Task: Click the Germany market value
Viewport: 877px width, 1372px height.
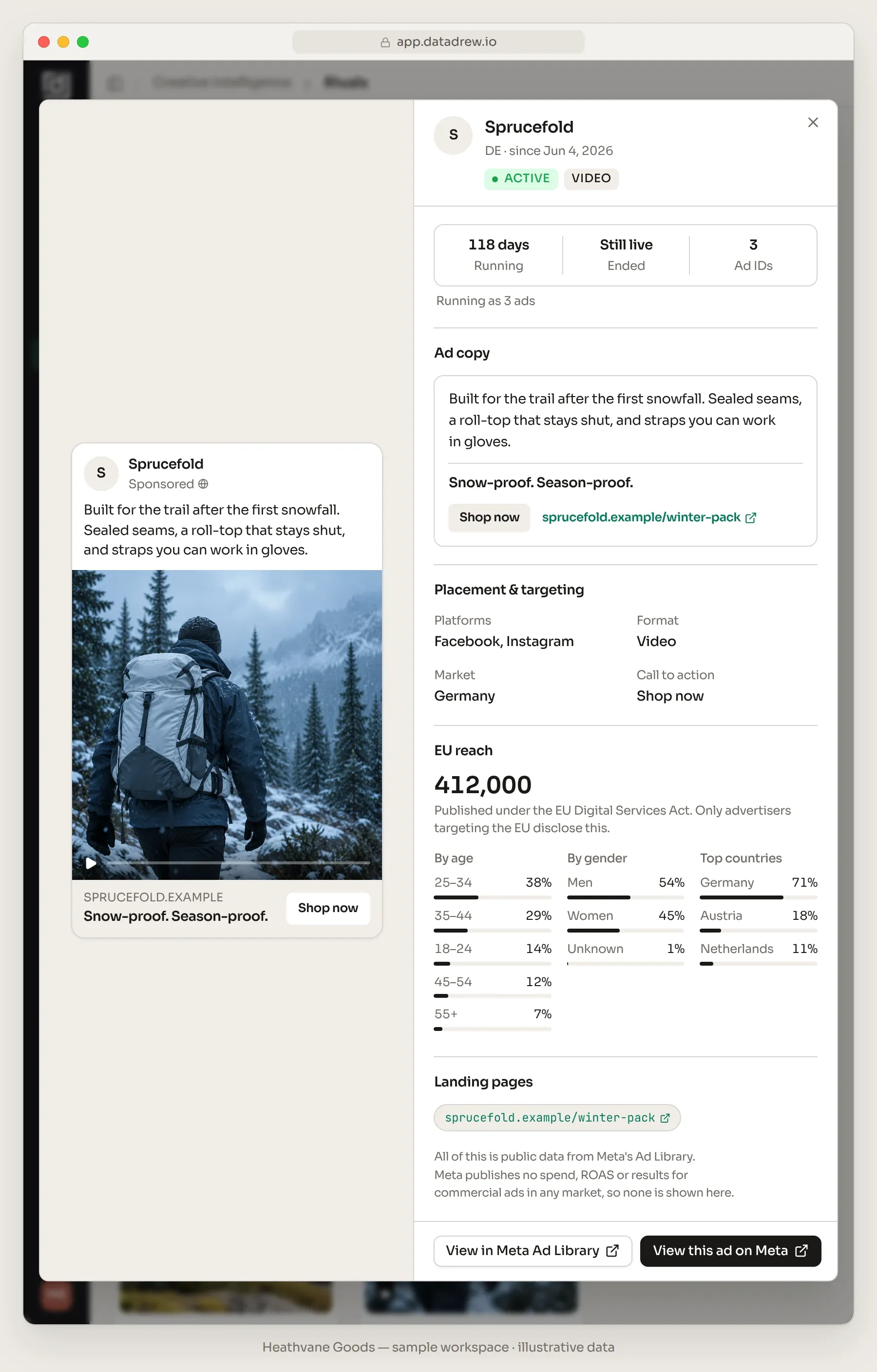Action: click(464, 696)
